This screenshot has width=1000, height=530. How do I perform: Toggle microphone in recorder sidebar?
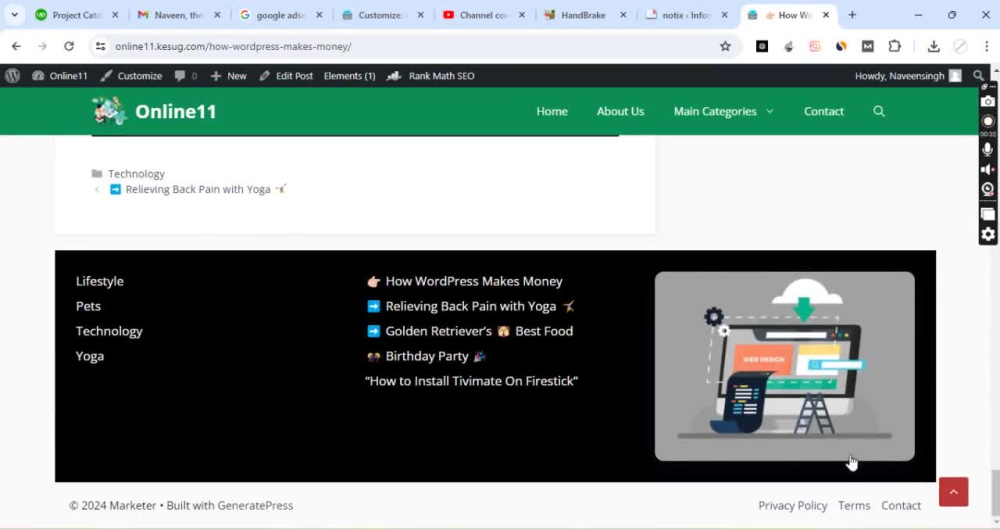987,149
